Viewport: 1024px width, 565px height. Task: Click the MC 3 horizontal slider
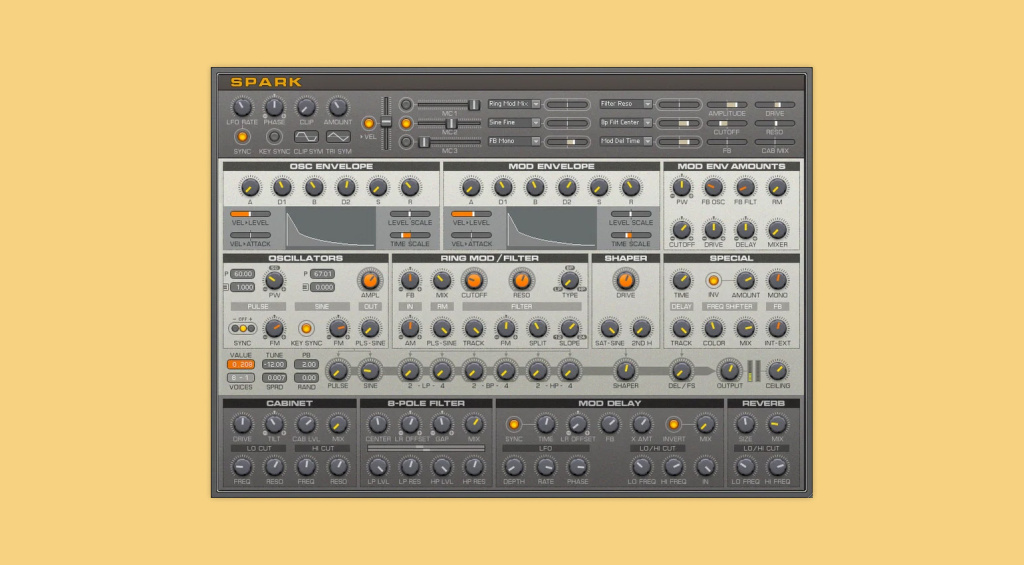[449, 142]
